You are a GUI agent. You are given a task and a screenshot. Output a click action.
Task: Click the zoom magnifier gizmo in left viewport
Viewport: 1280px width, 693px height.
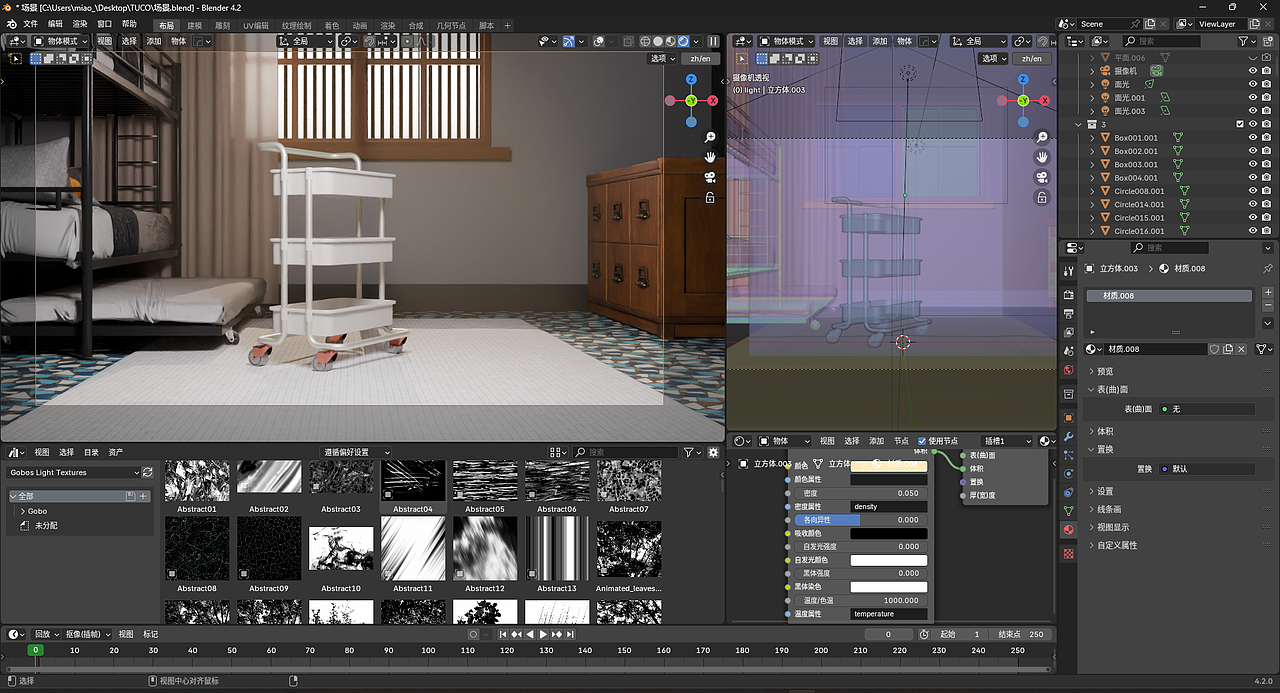click(710, 137)
